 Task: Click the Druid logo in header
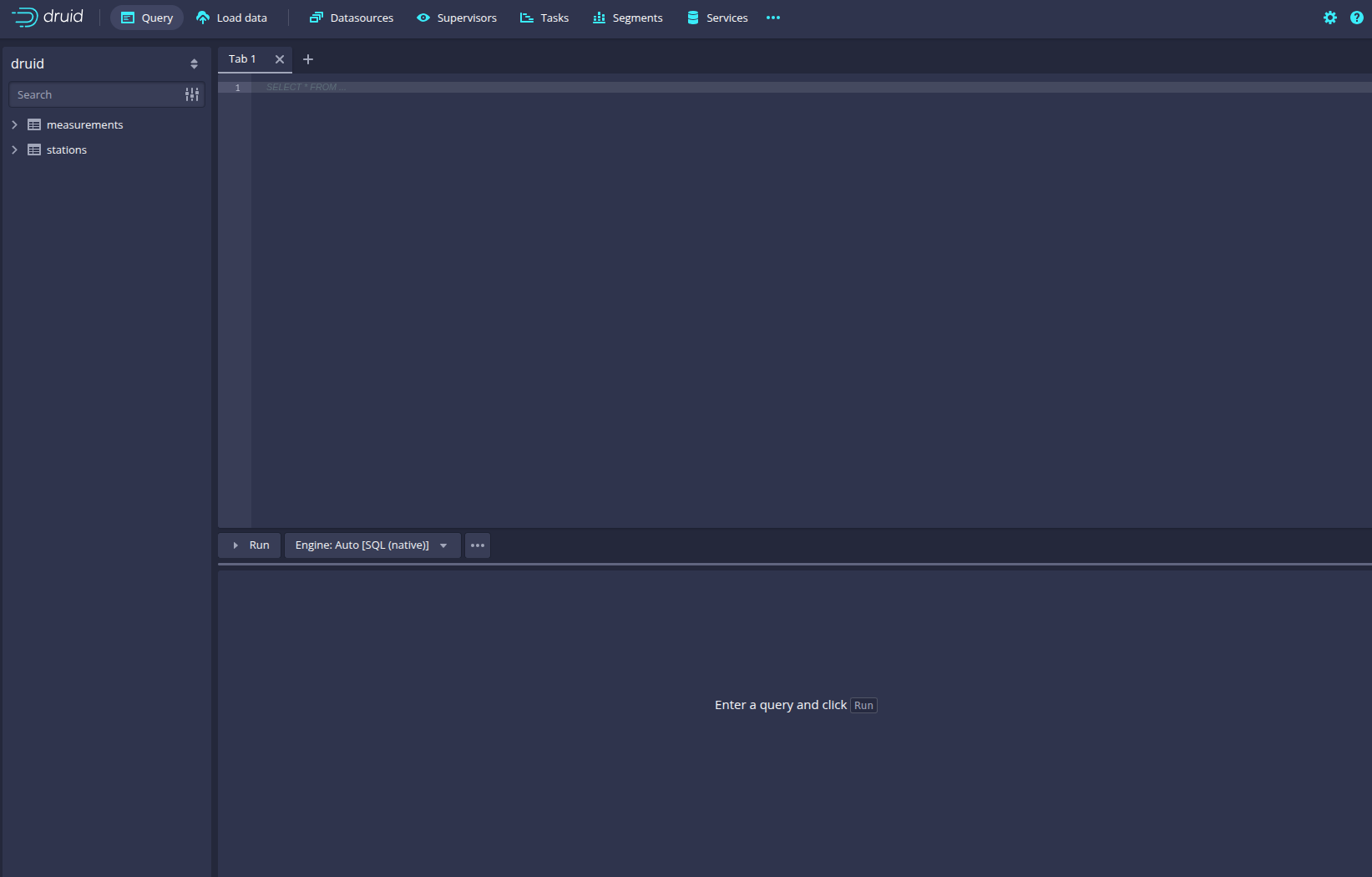[48, 18]
